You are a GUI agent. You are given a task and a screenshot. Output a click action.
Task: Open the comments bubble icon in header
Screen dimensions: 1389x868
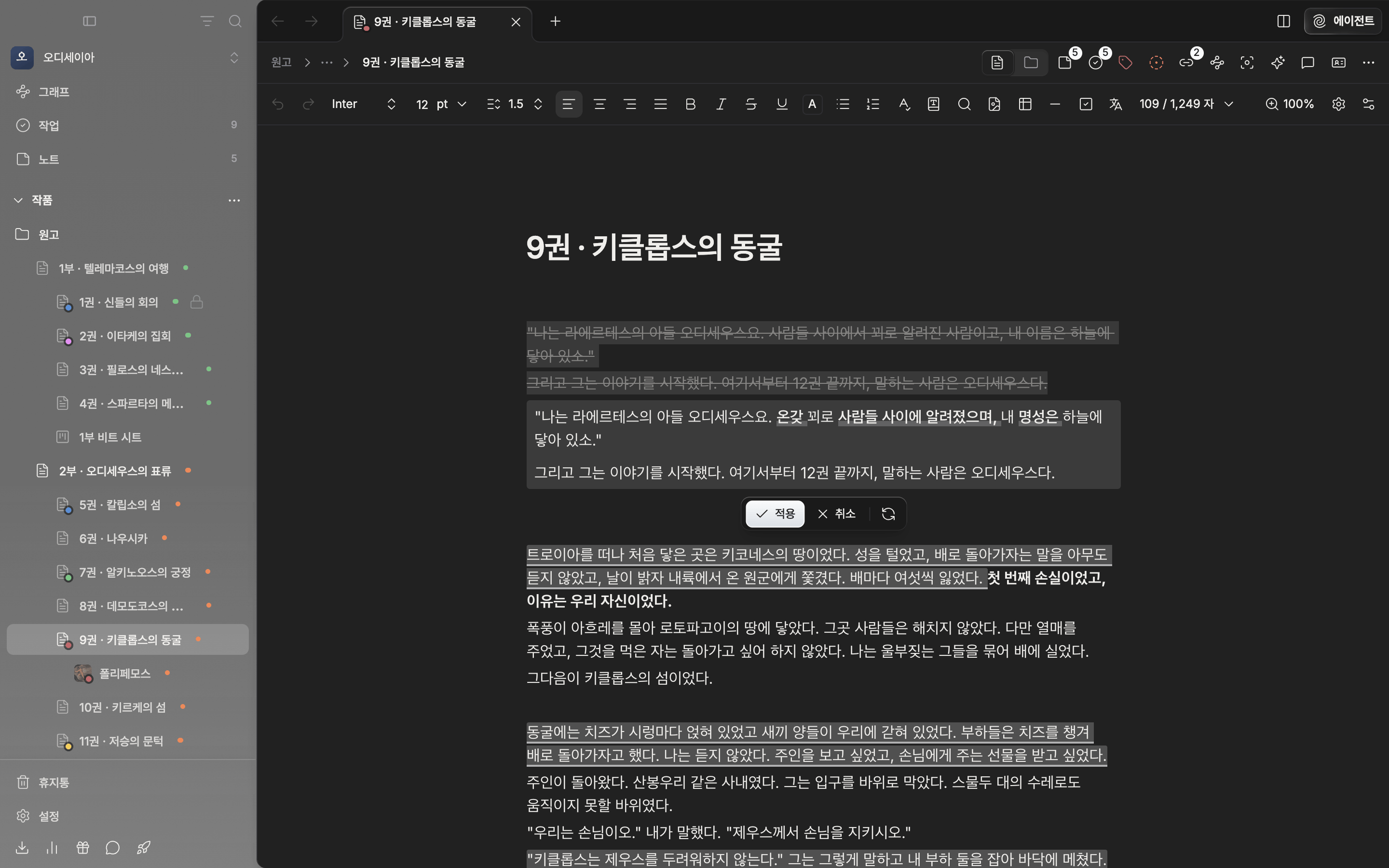(x=1307, y=63)
